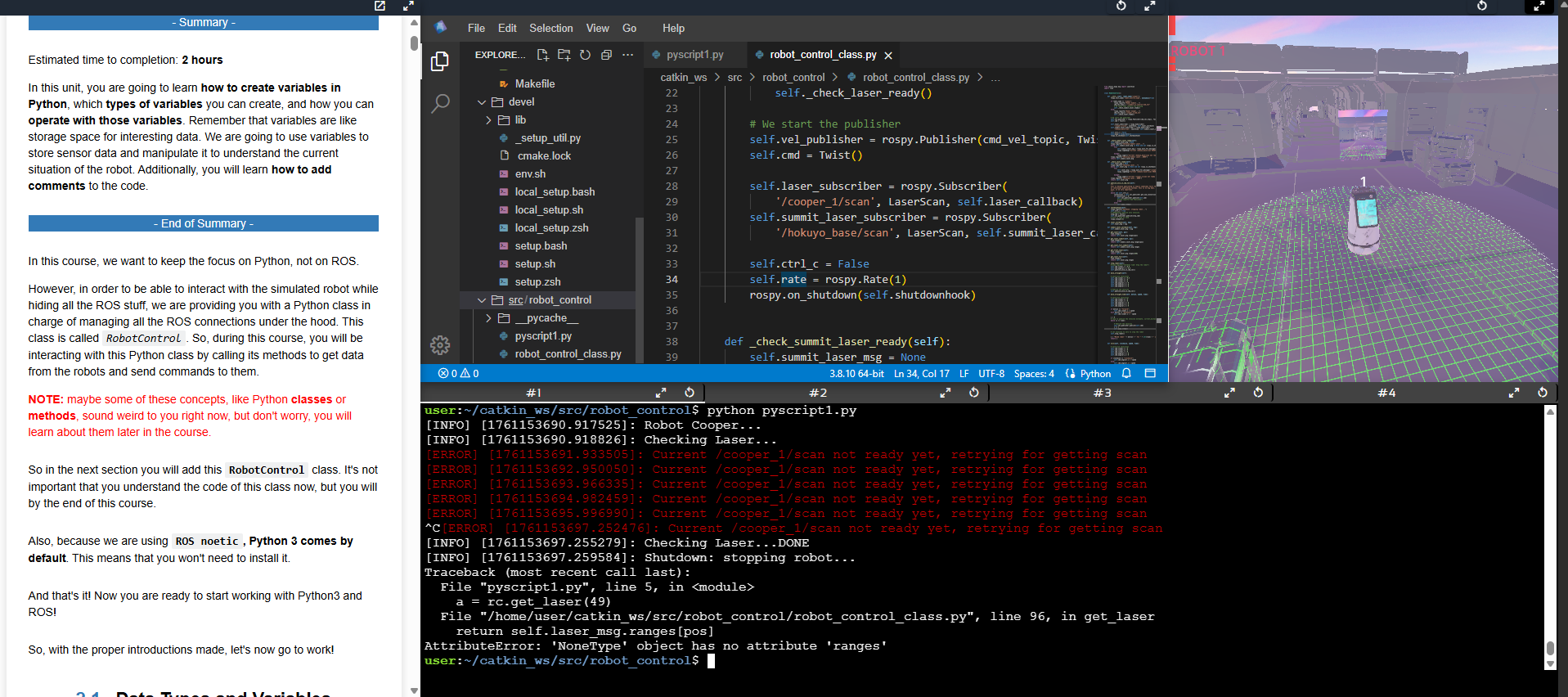
Task: Toggle the panel layout icon in status bar
Action: pos(1150,373)
